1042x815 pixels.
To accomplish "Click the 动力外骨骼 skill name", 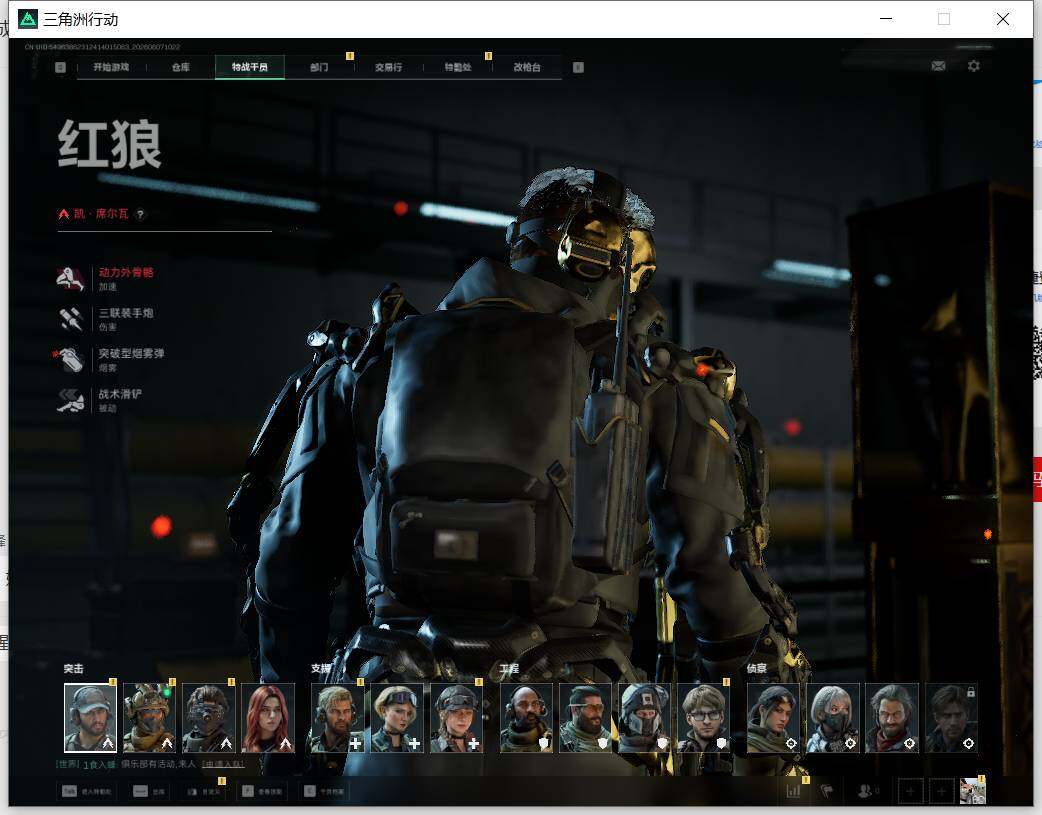I will click(x=126, y=273).
